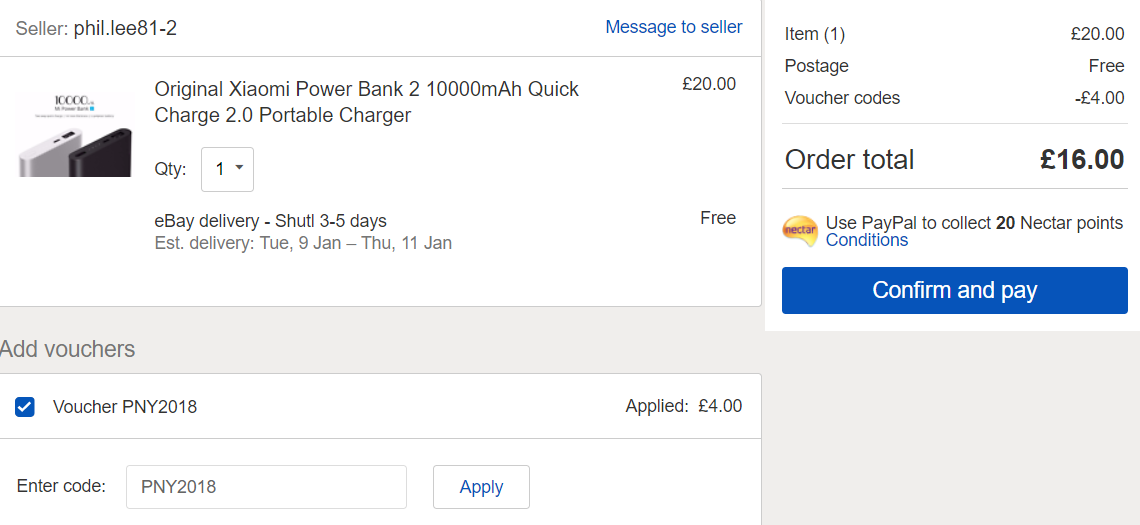Click the Original Xiaomi Power Bank item title
This screenshot has height=525, width=1140.
[367, 102]
